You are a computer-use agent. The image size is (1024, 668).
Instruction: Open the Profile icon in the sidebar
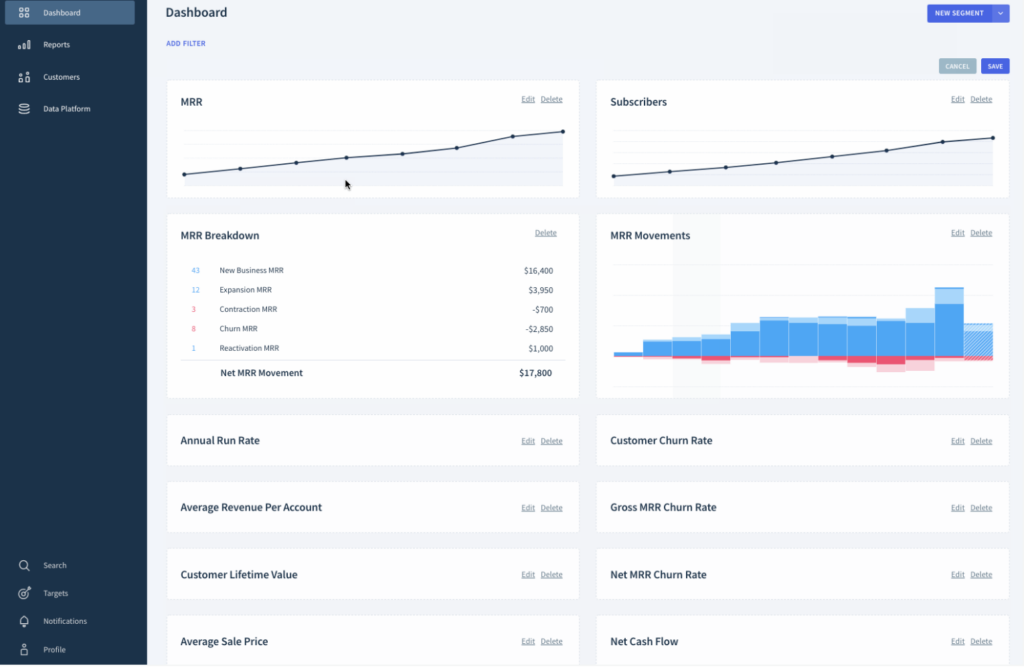click(23, 649)
